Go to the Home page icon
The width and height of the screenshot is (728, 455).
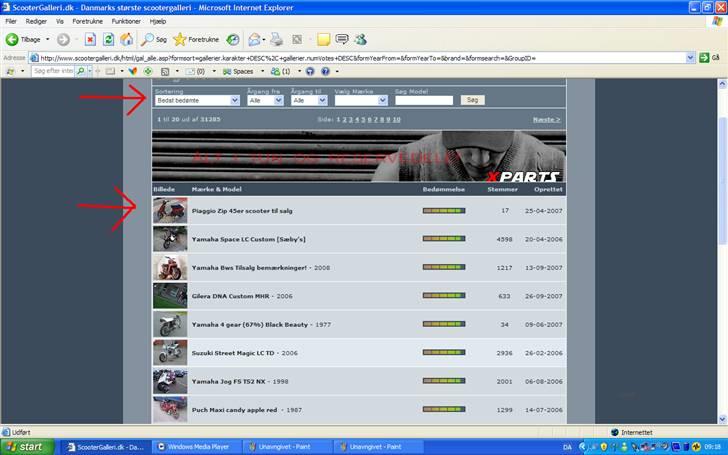(x=127, y=39)
